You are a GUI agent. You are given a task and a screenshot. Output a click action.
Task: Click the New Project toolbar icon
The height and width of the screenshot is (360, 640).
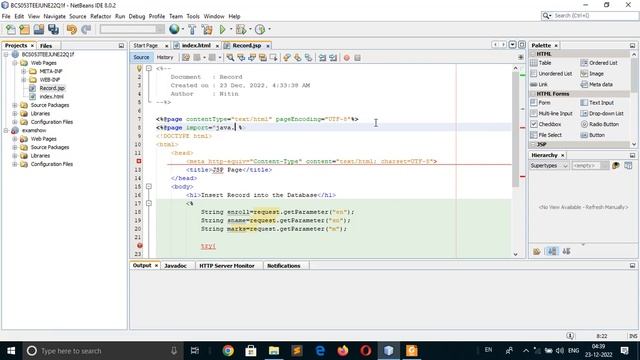click(x=24, y=29)
